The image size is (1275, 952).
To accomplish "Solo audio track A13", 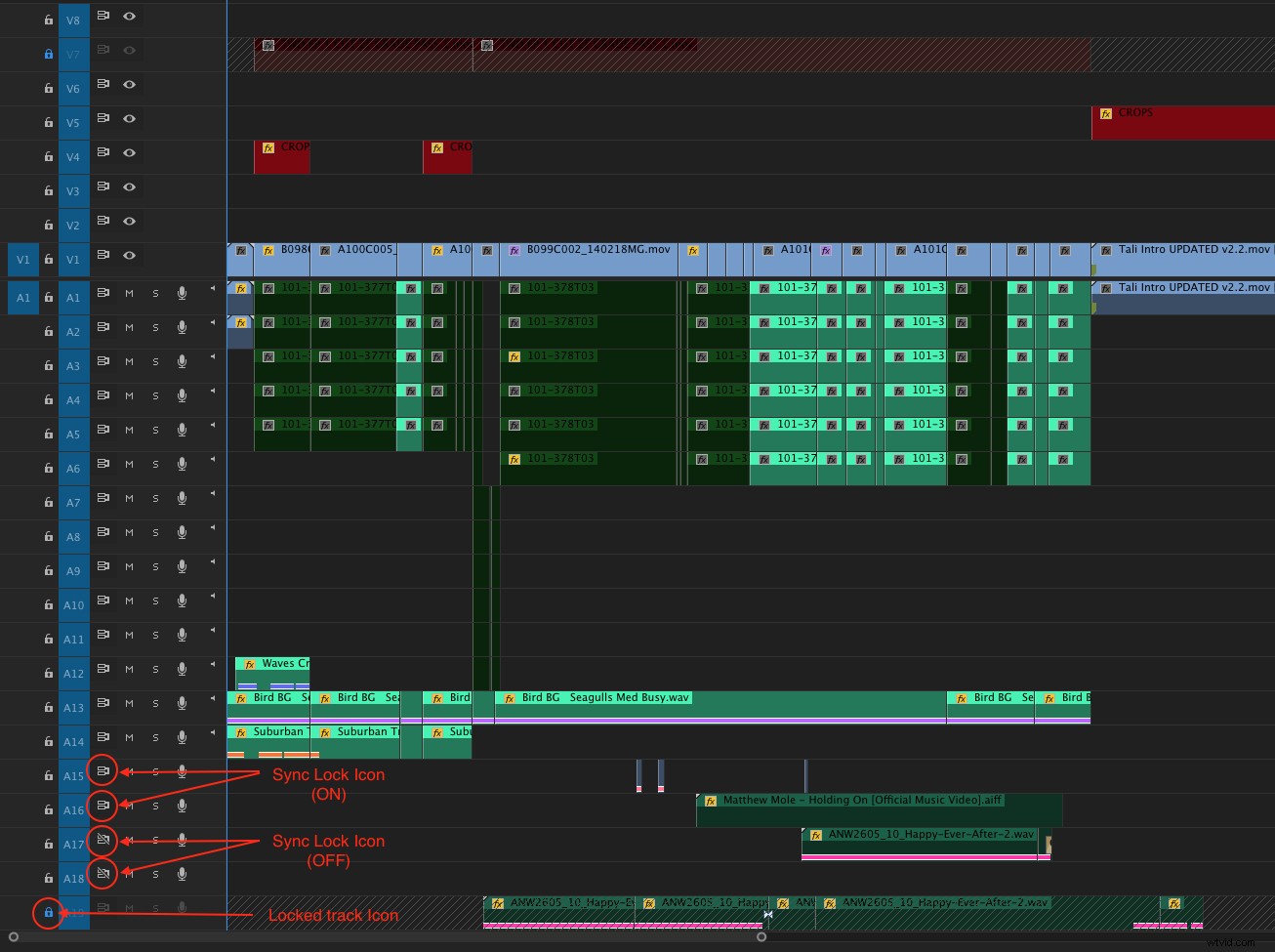I will coord(154,704).
